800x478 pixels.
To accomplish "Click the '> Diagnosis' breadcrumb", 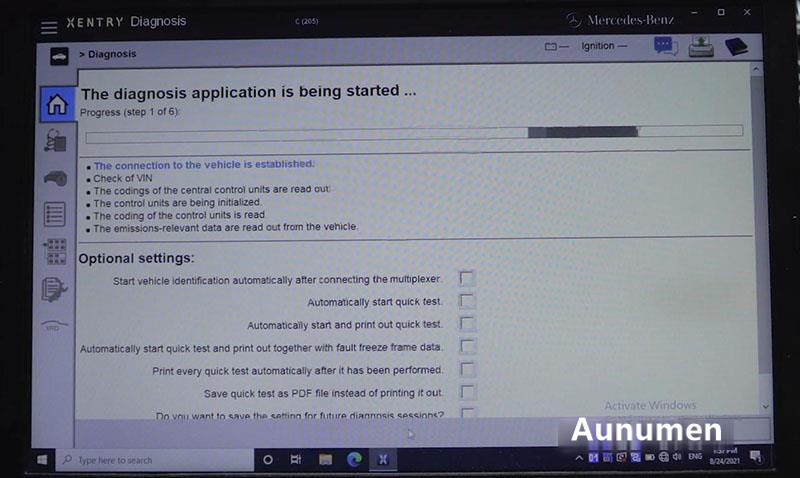I will tap(108, 54).
